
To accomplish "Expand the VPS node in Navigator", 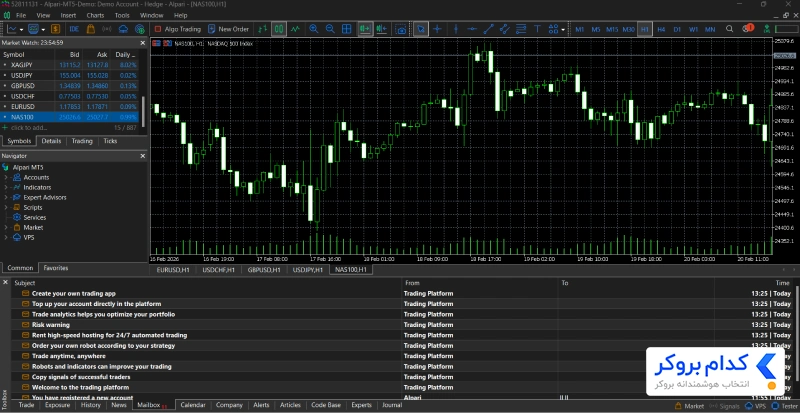I will coord(6,237).
